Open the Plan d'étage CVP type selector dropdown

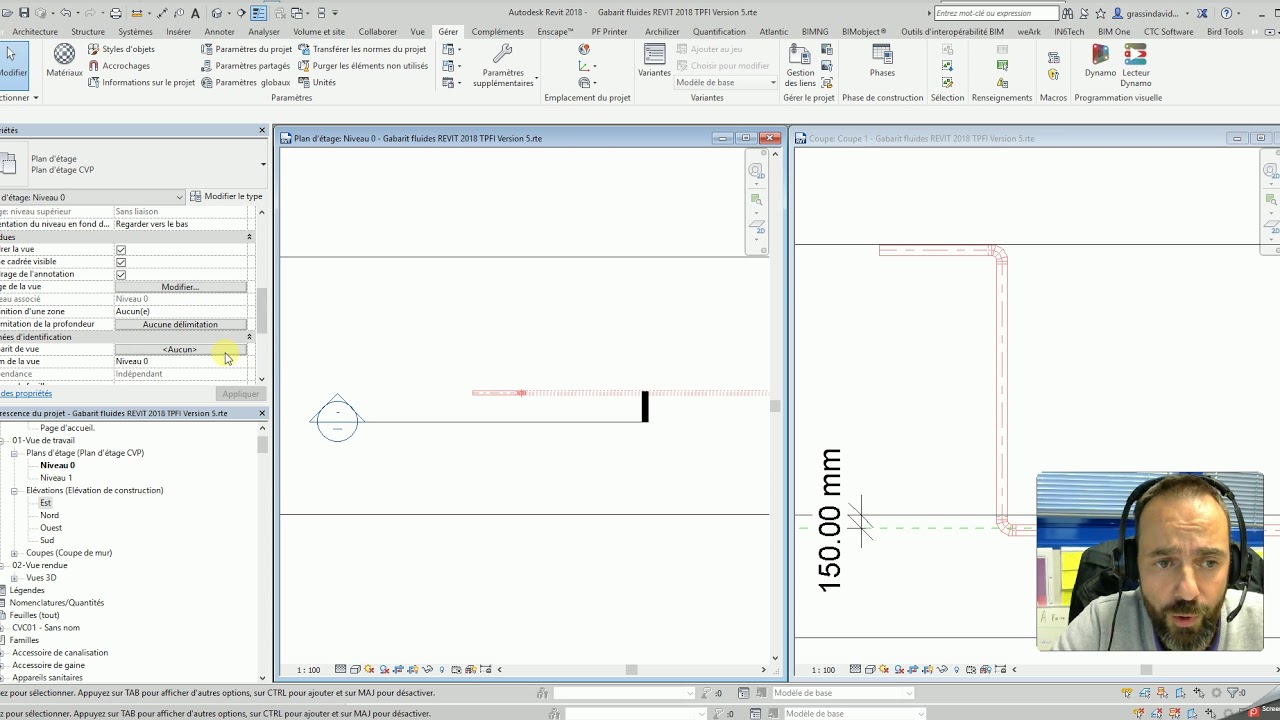263,164
